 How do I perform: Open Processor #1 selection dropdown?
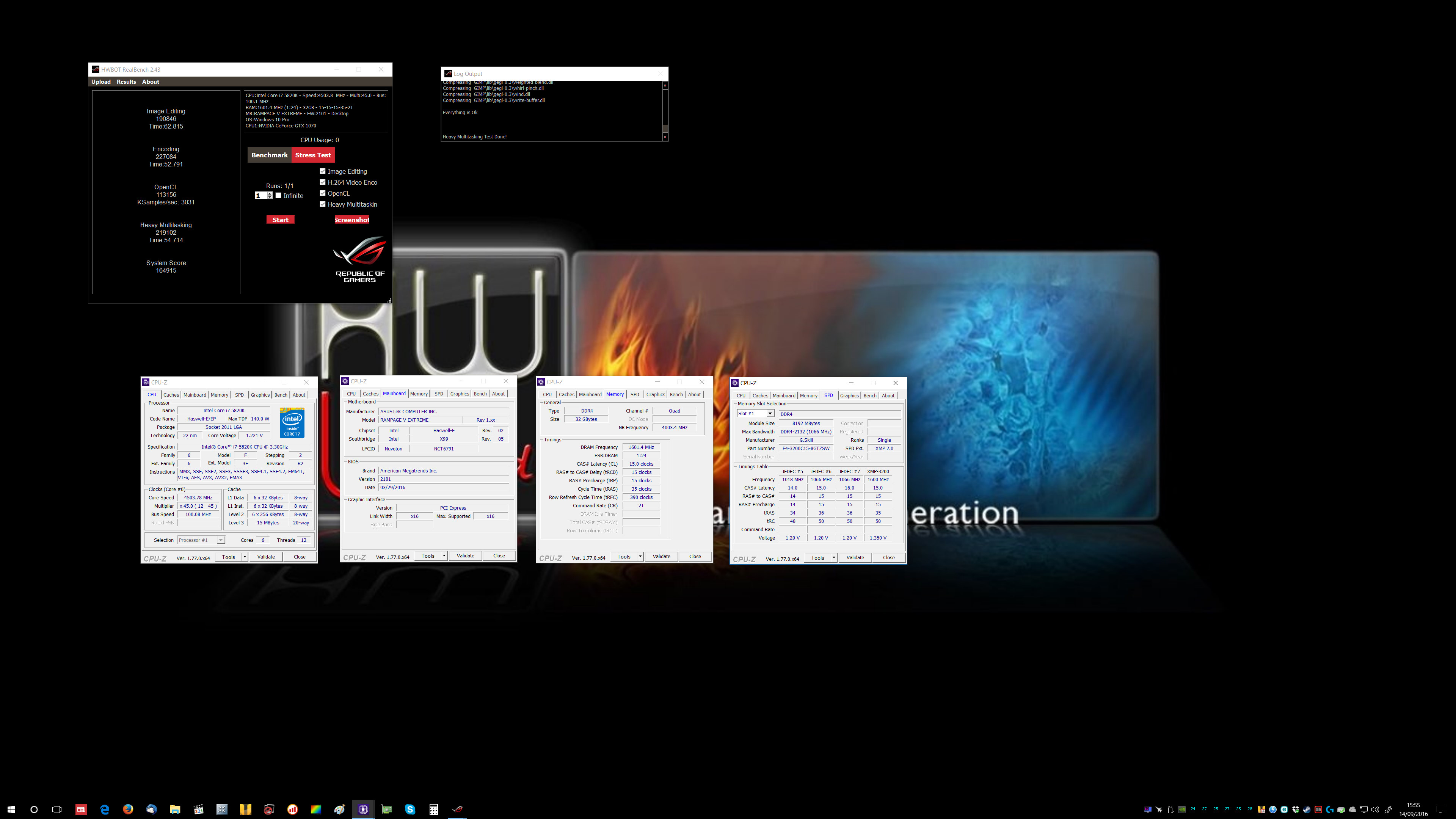[x=220, y=540]
